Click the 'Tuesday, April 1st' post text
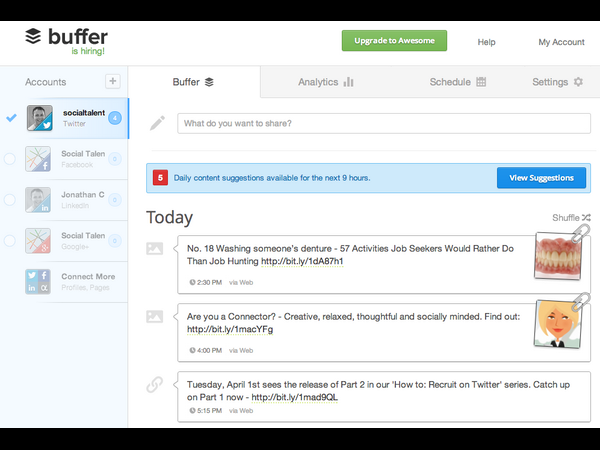Viewport: 600px width, 450px height. 378,391
